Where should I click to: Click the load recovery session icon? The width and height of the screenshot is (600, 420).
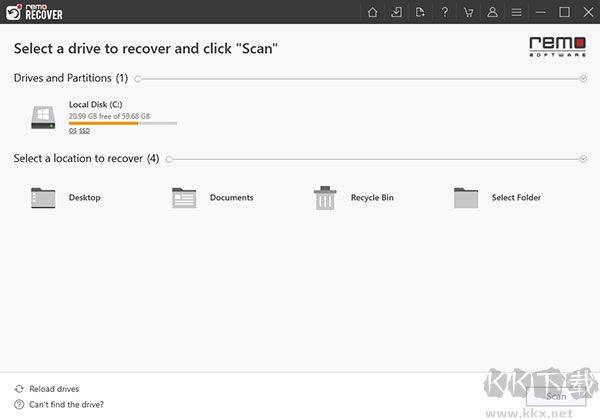(396, 12)
